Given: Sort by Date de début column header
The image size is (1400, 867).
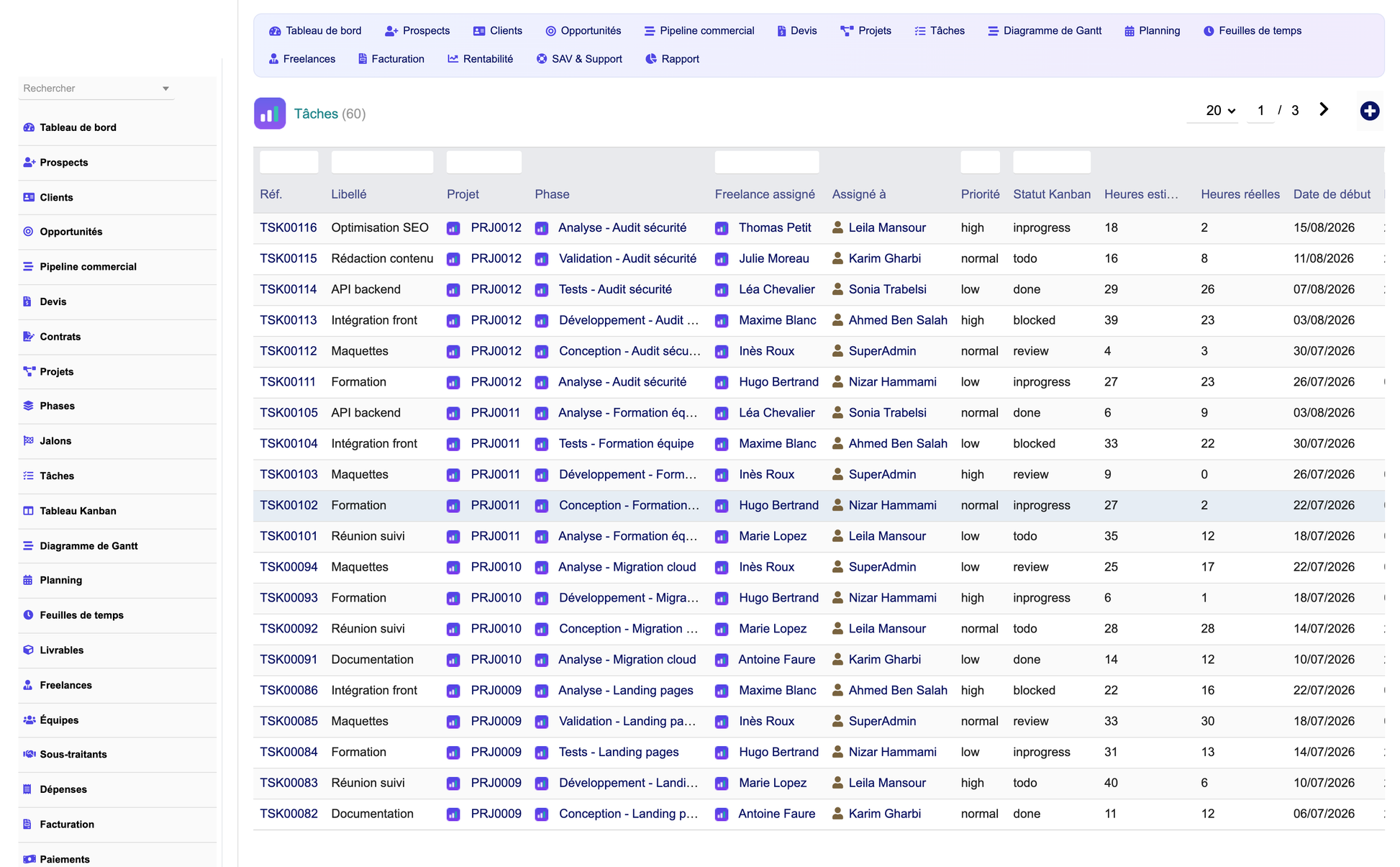Looking at the screenshot, I should 1332,194.
